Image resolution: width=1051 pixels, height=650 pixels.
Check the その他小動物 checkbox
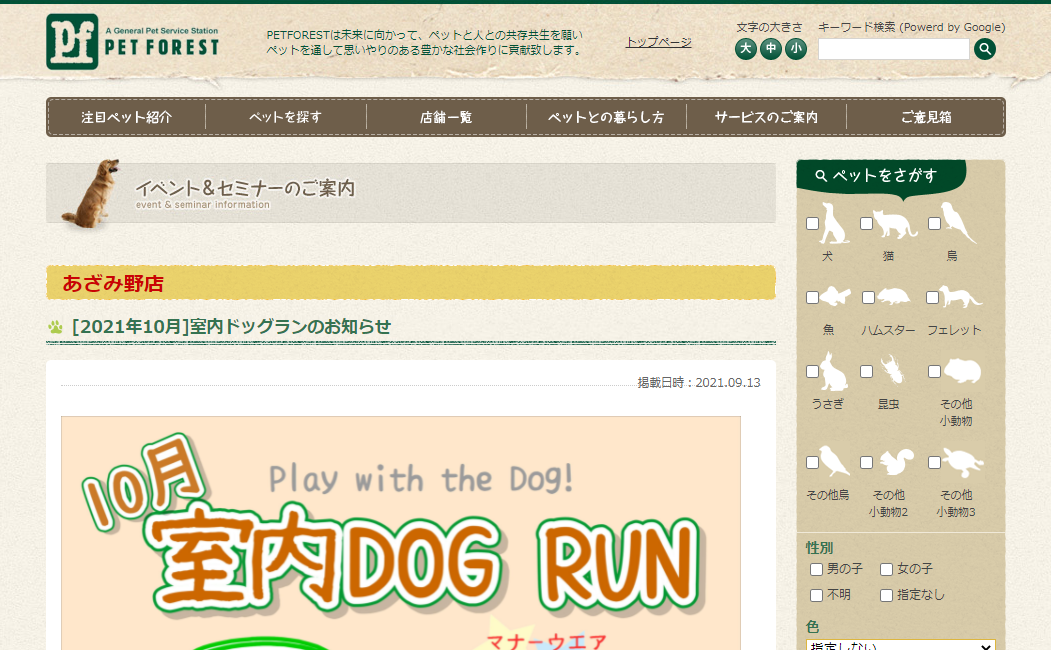pos(934,371)
